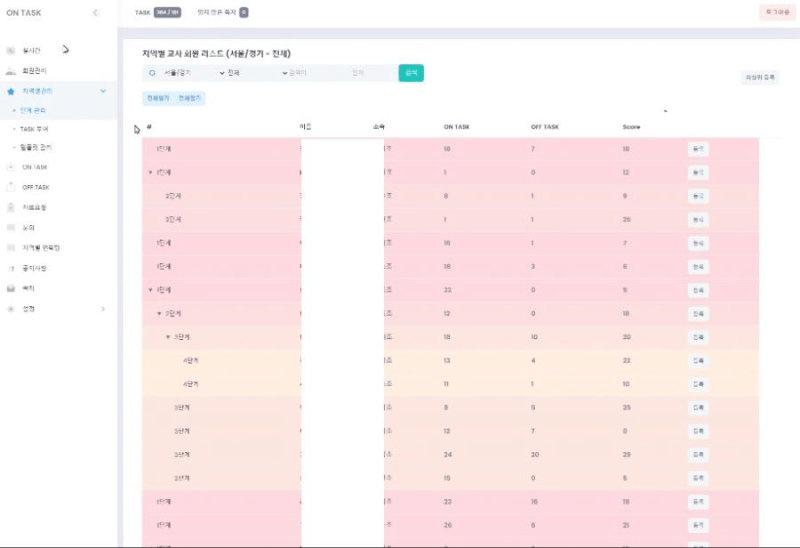Screen dimensions: 800x548
Task: Open the 회원관리 sidebar menu
Action: [x=34, y=71]
